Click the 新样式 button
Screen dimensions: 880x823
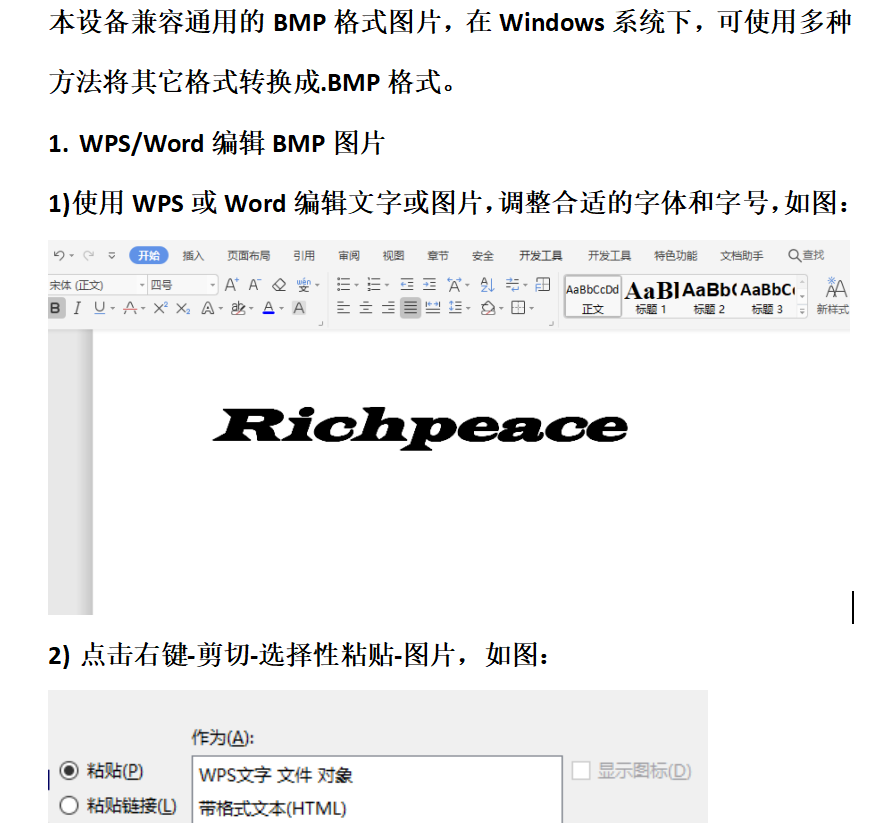pos(832,296)
